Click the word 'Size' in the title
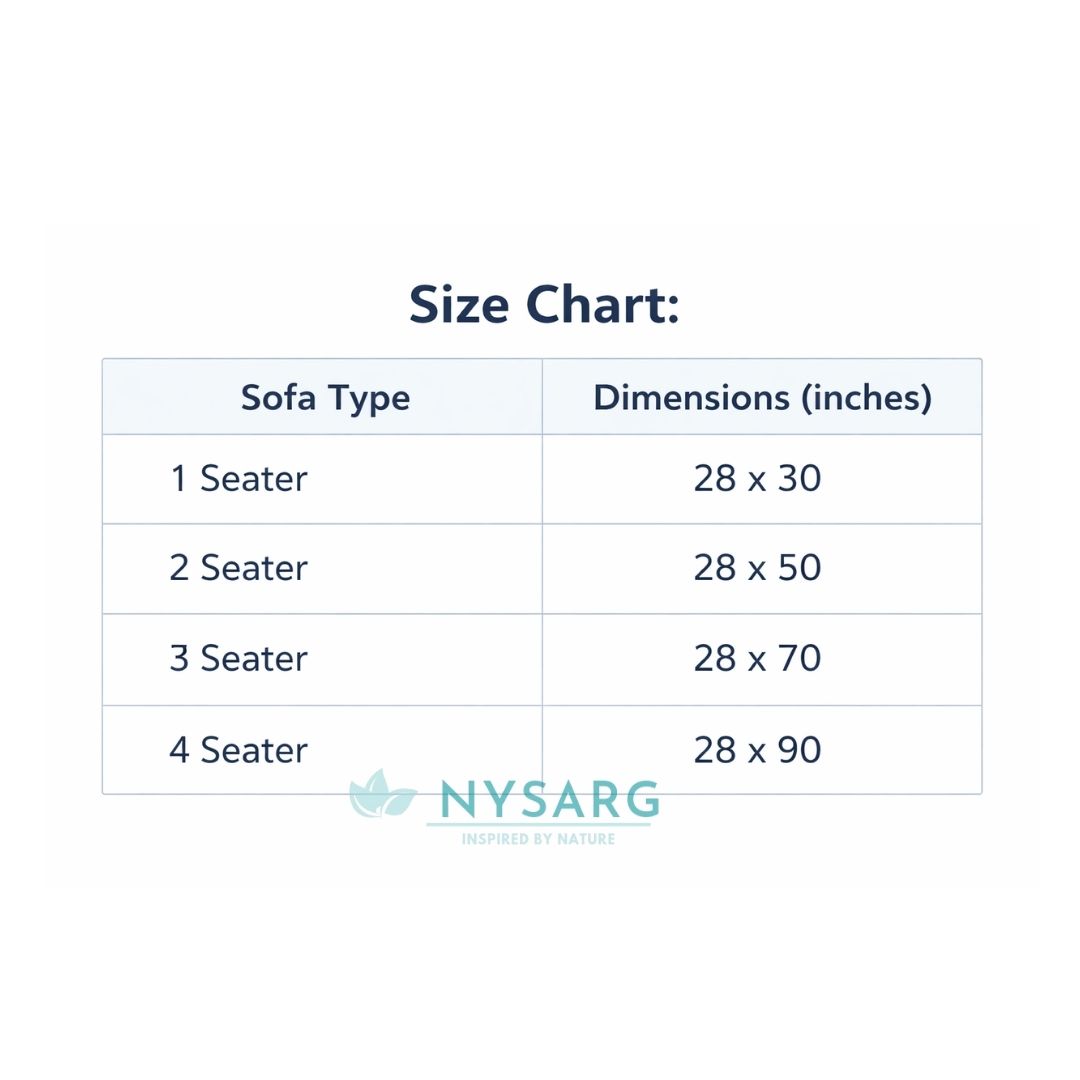 (x=460, y=305)
